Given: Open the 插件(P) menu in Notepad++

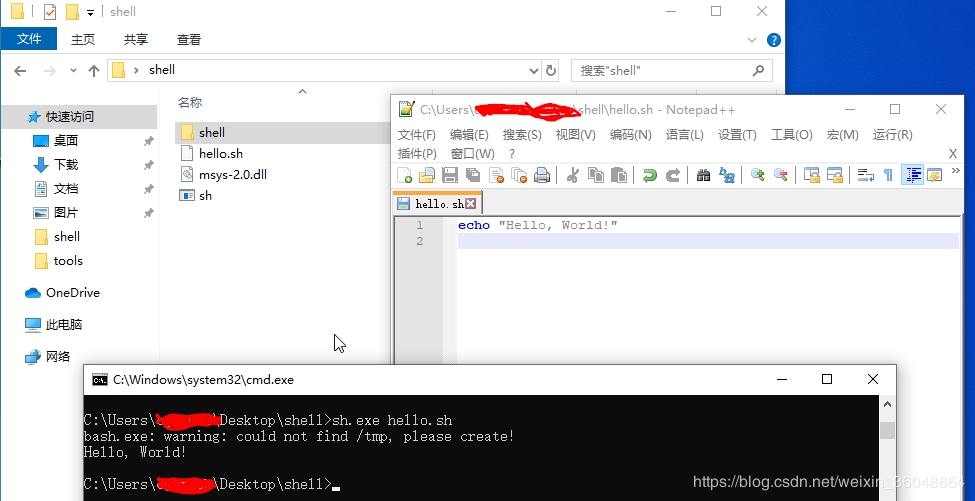Looking at the screenshot, I should 417,154.
